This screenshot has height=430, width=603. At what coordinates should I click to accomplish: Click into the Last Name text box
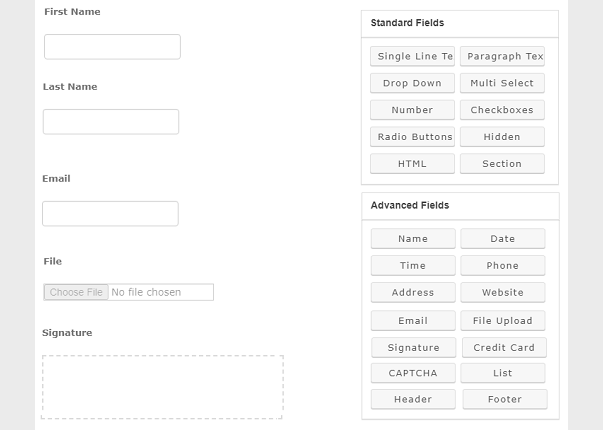[111, 122]
